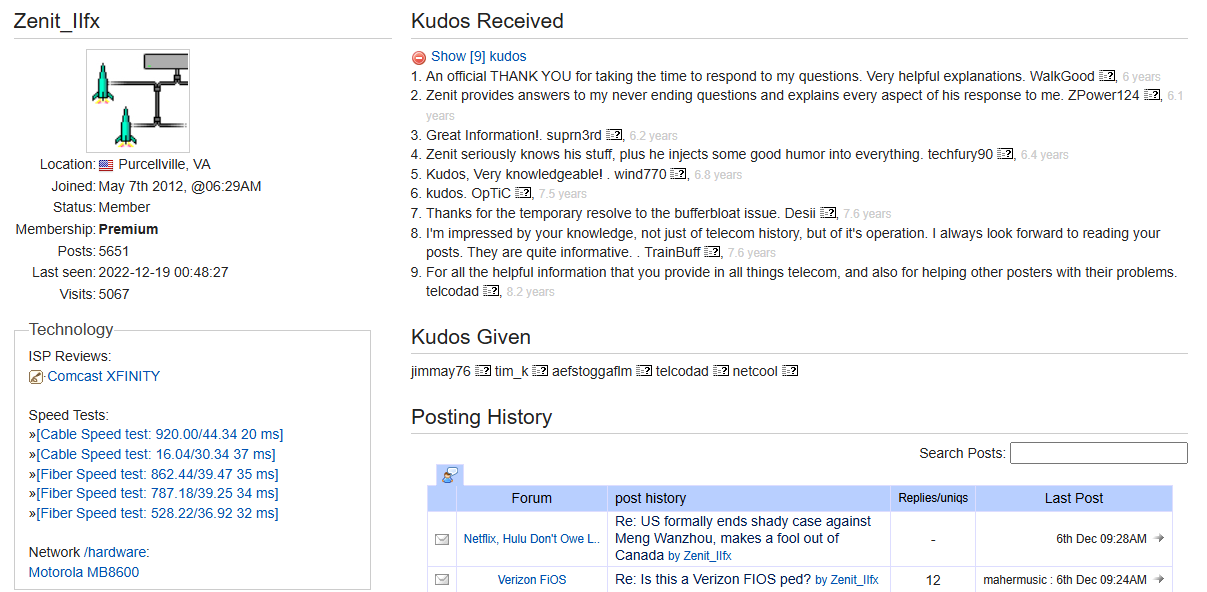Open profile card icon beside netcool
Viewport: 1207px width, 592px height.
790,372
